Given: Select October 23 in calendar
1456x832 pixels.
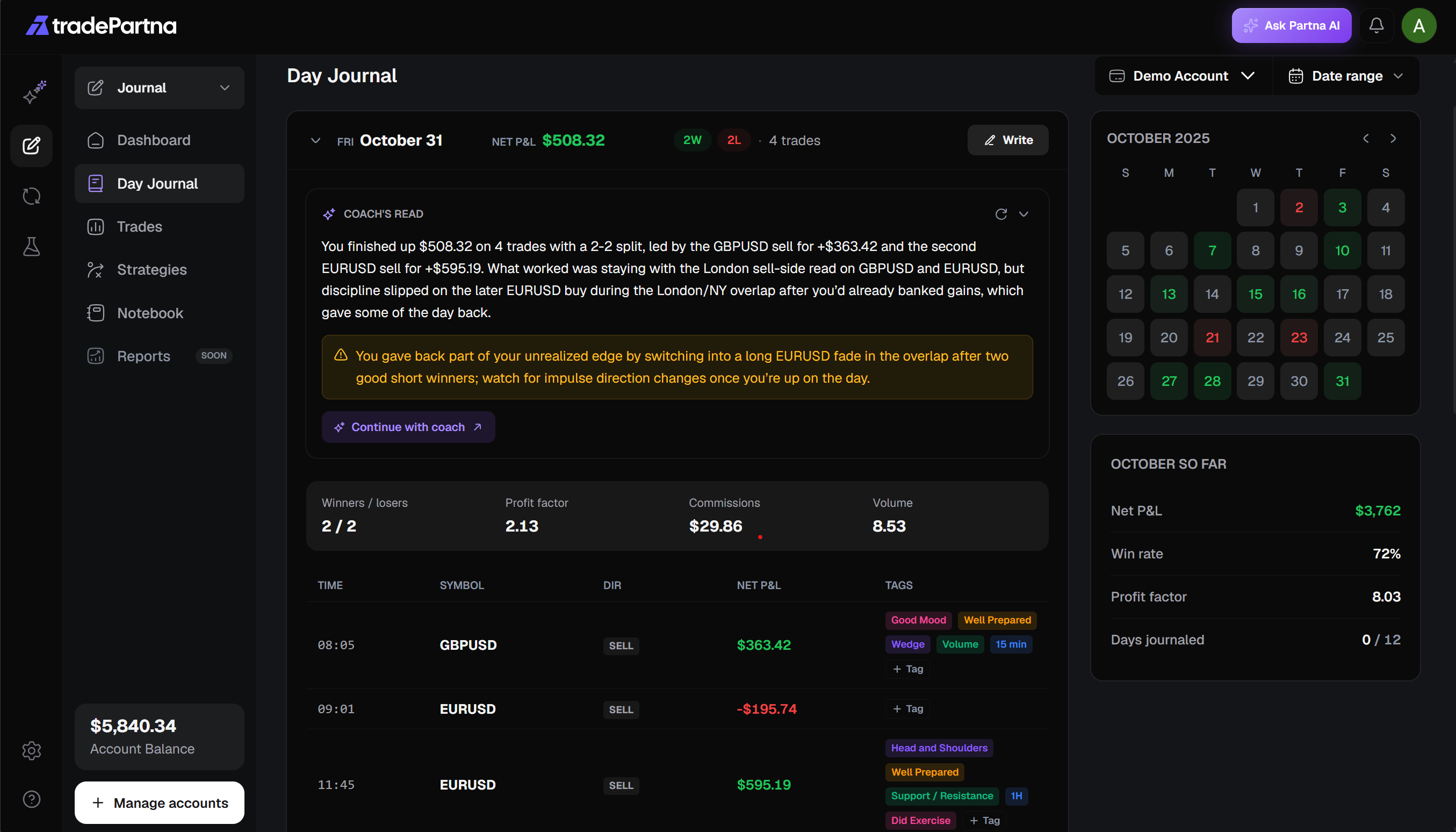Looking at the screenshot, I should pos(1299,337).
